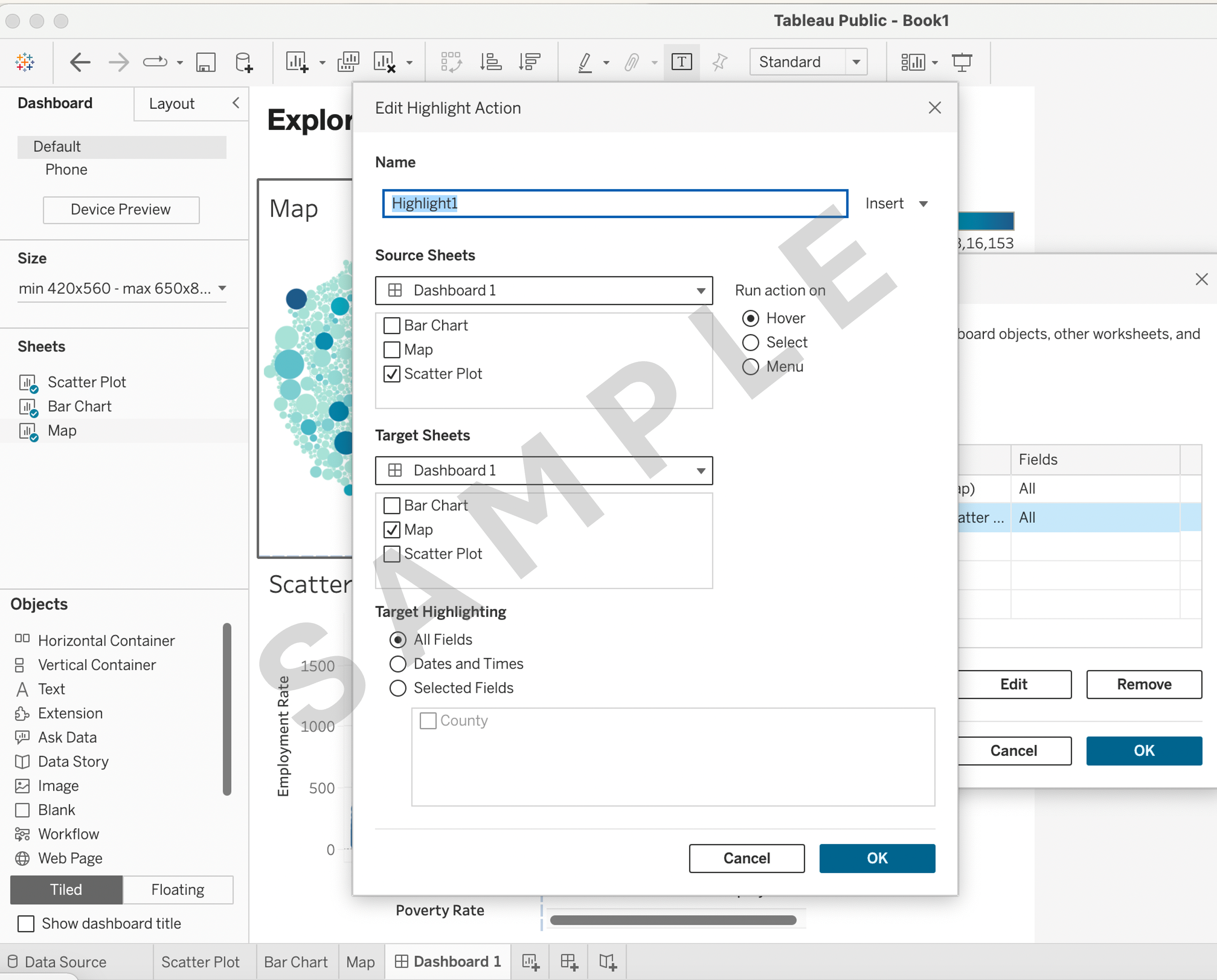
Task: Open the Scatter Plot sheet tab
Action: click(x=200, y=961)
